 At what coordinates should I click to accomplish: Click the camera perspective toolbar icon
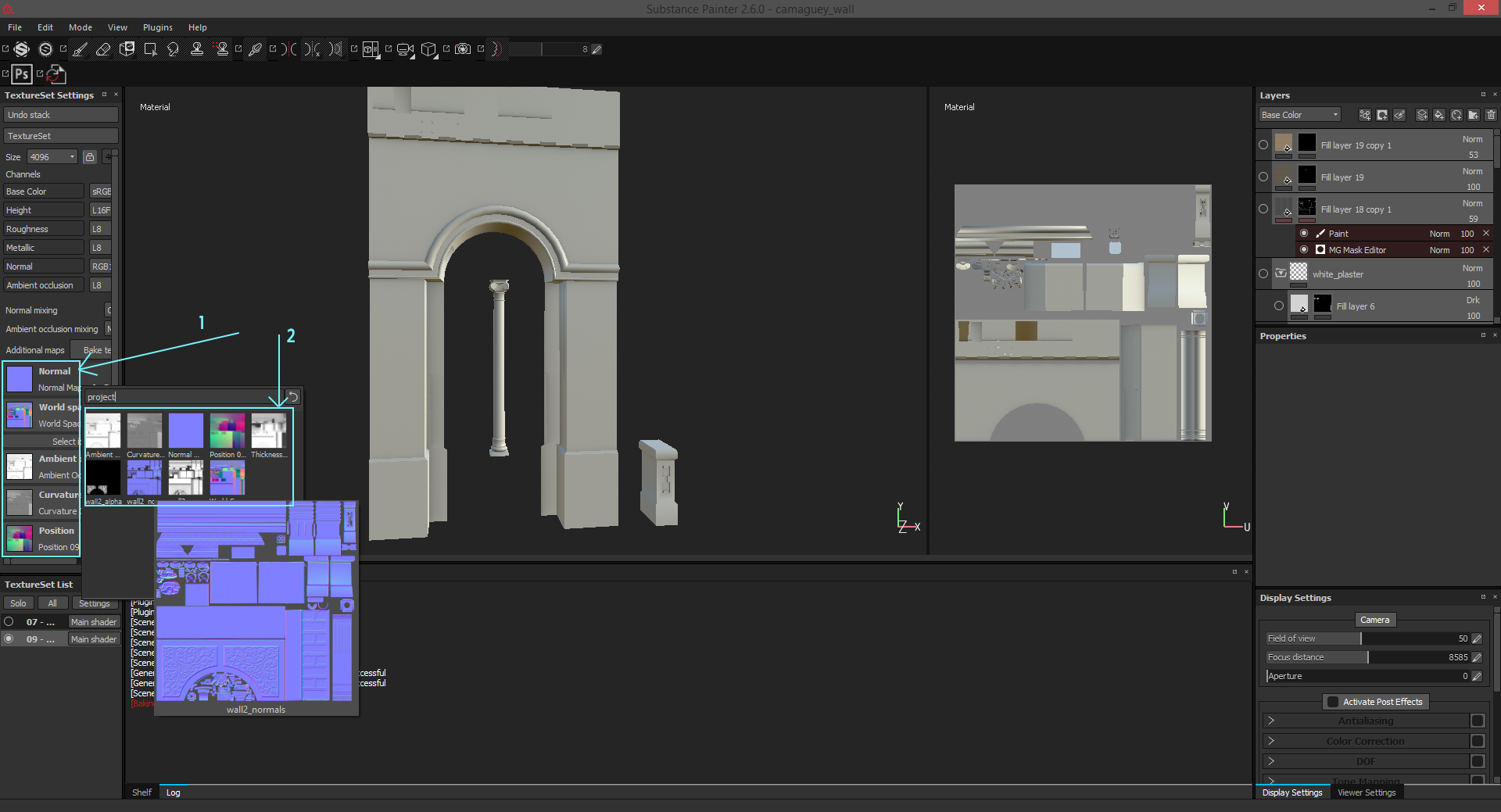point(405,49)
